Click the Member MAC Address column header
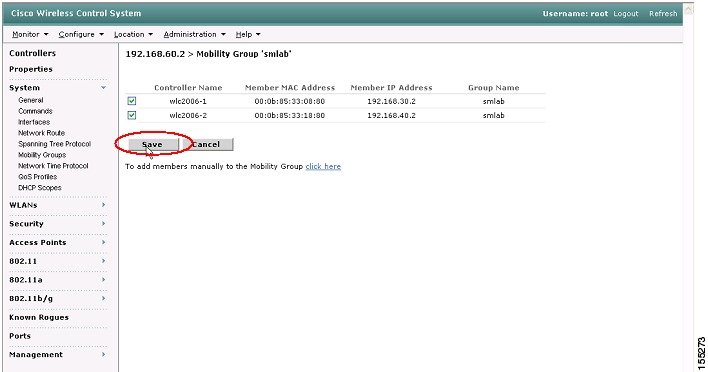The width and height of the screenshot is (708, 372). click(290, 88)
